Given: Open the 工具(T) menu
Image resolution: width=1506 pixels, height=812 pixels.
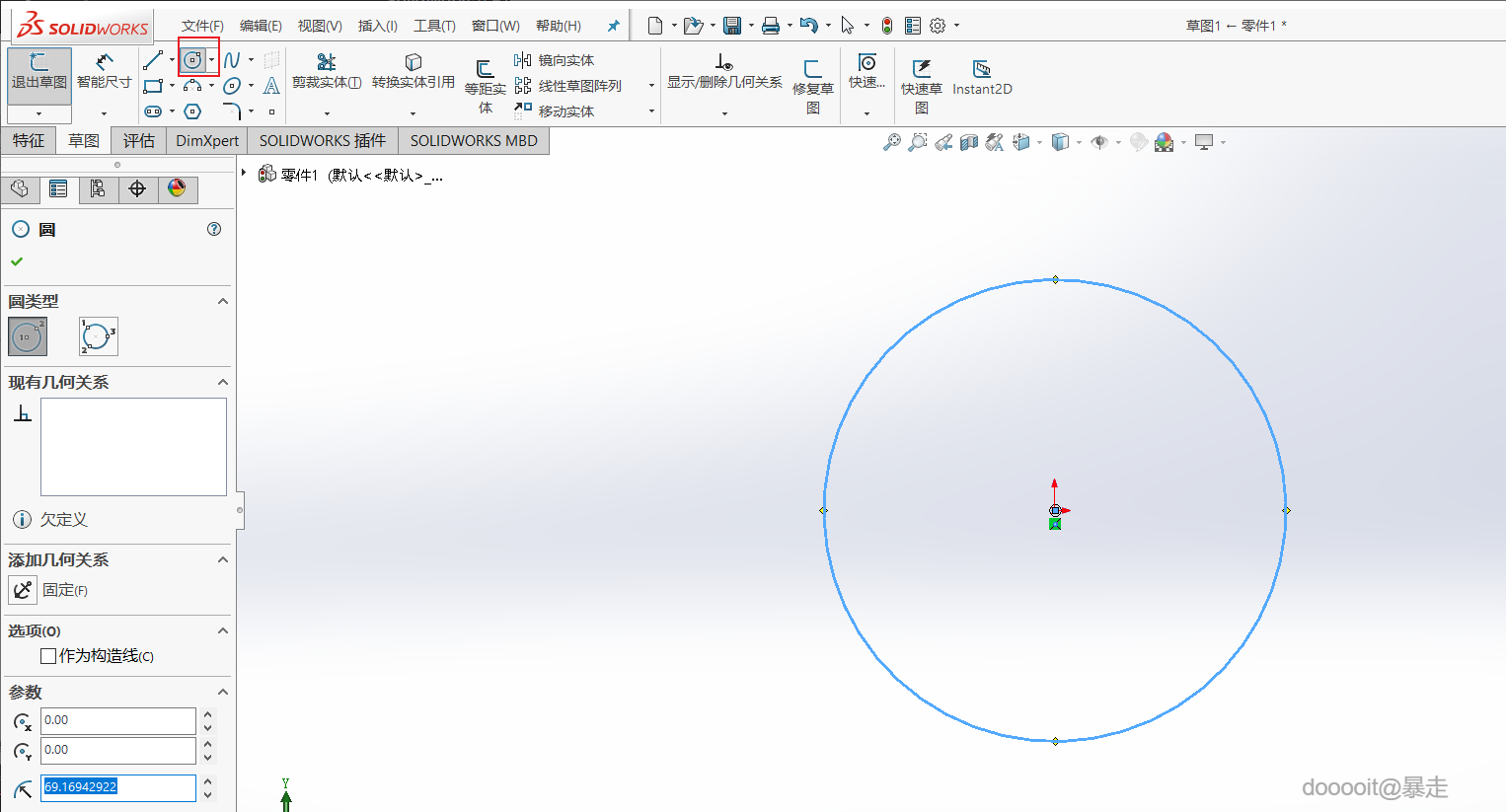Looking at the screenshot, I should point(434,26).
